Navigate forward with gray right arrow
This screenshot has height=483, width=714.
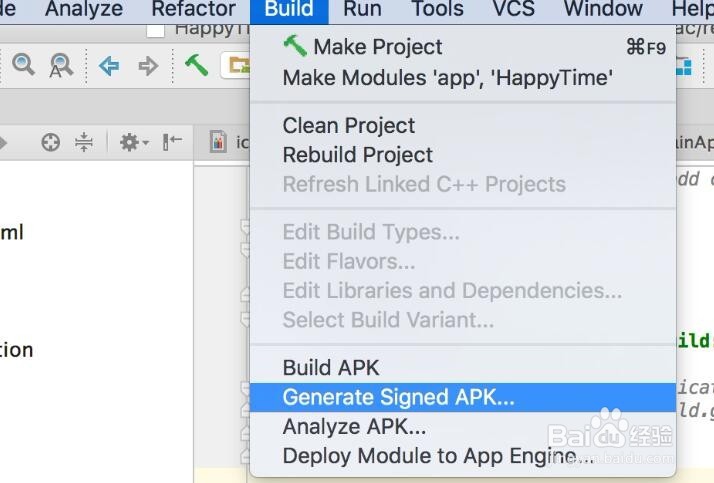148,66
